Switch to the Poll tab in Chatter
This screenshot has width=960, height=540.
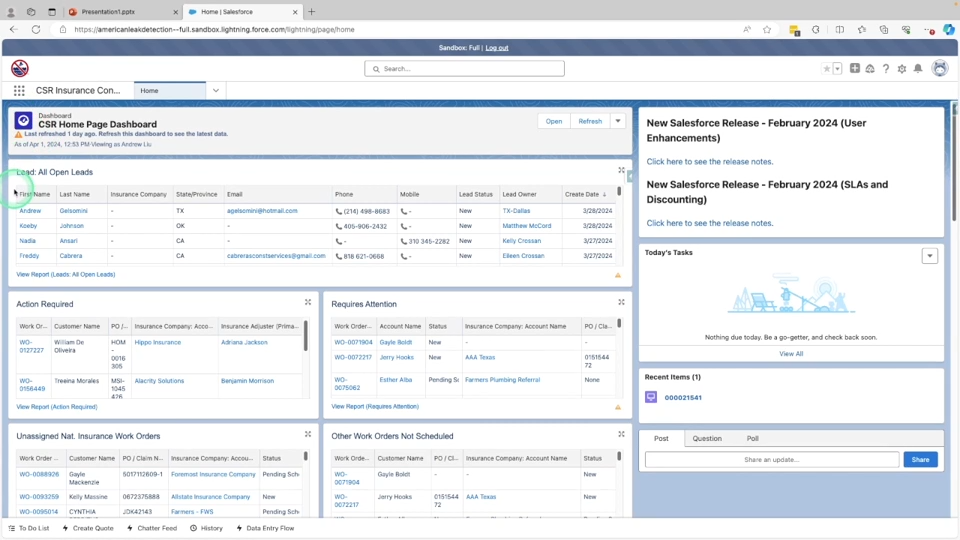point(752,438)
